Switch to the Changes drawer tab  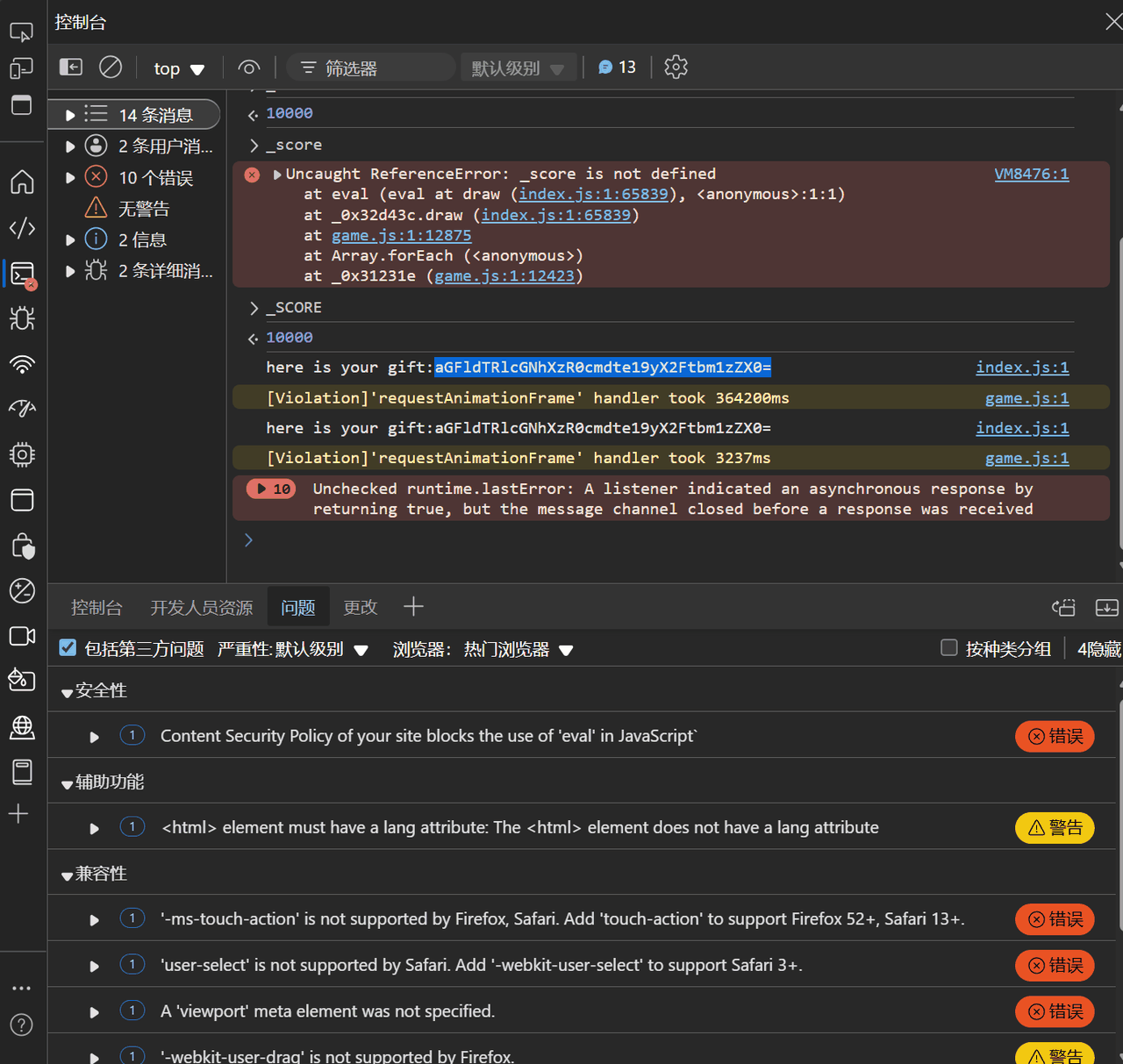tap(360, 607)
